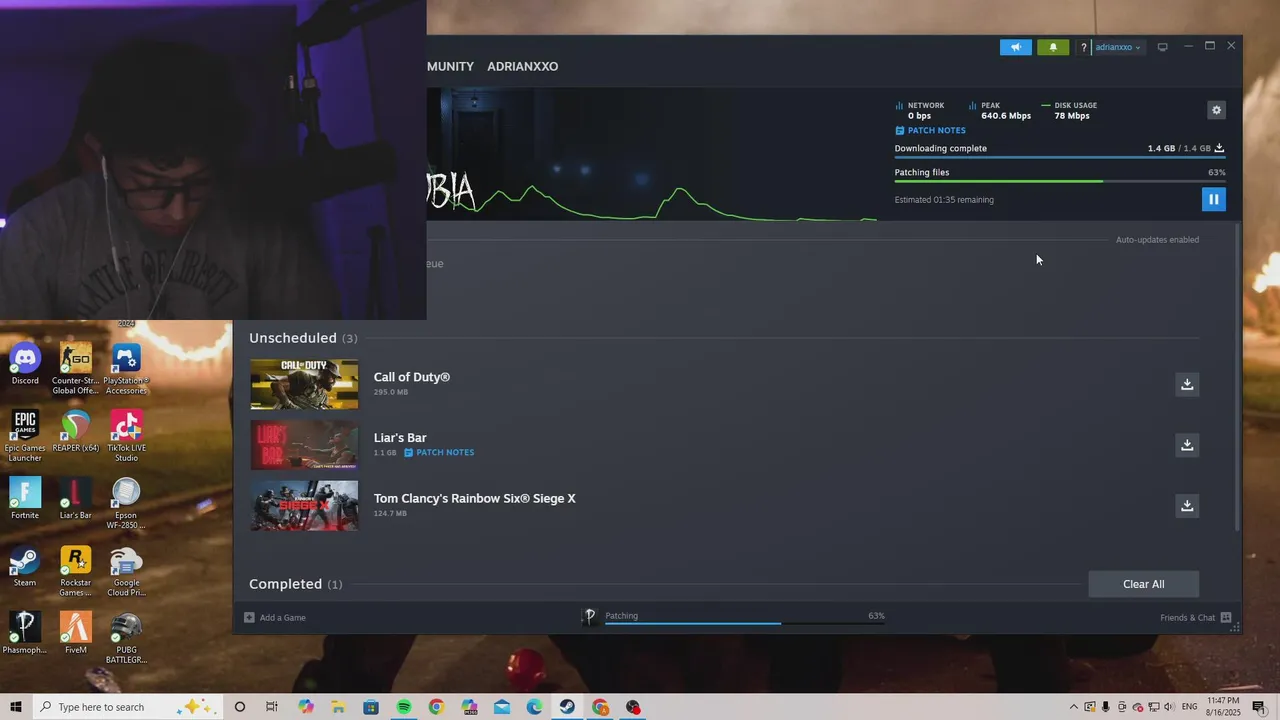The height and width of the screenshot is (720, 1280).
Task: Open Friends & Chat
Action: pyautogui.click(x=1196, y=618)
